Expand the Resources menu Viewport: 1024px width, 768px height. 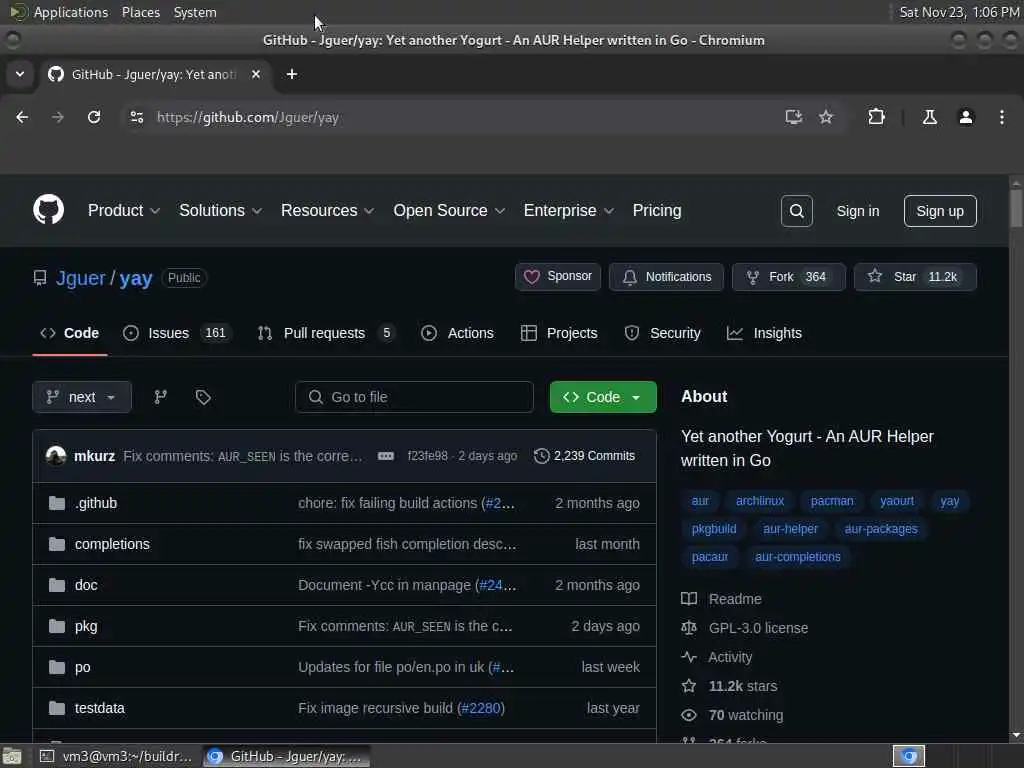pos(327,210)
